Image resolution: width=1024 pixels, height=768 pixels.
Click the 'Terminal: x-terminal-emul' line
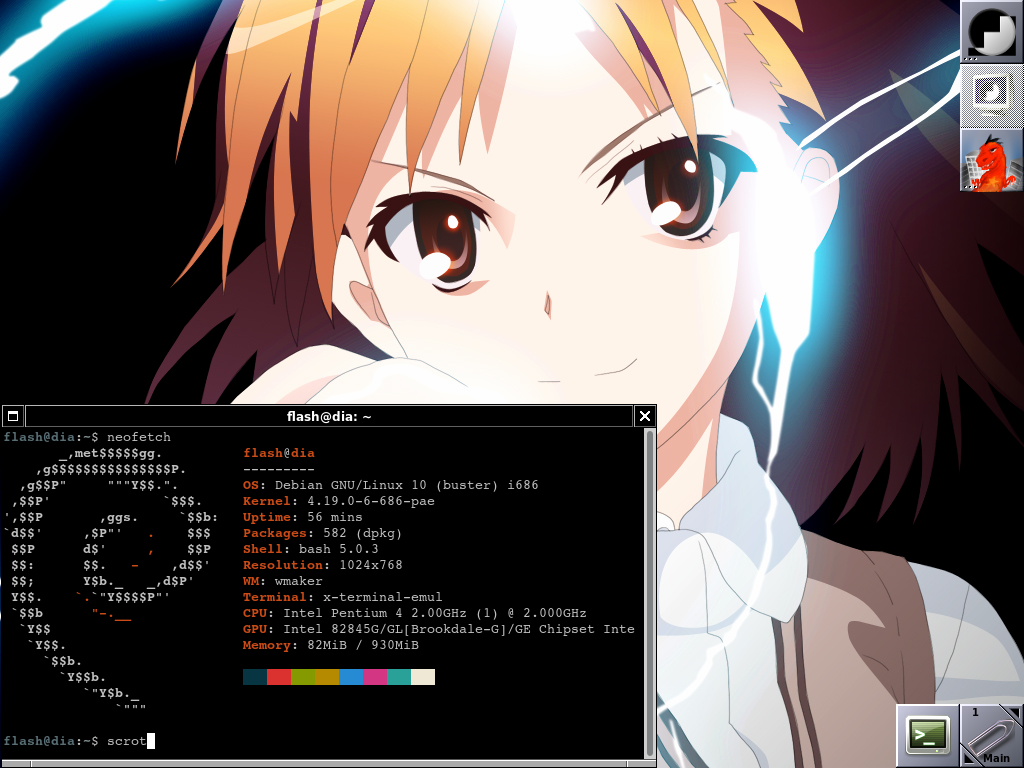(x=343, y=597)
